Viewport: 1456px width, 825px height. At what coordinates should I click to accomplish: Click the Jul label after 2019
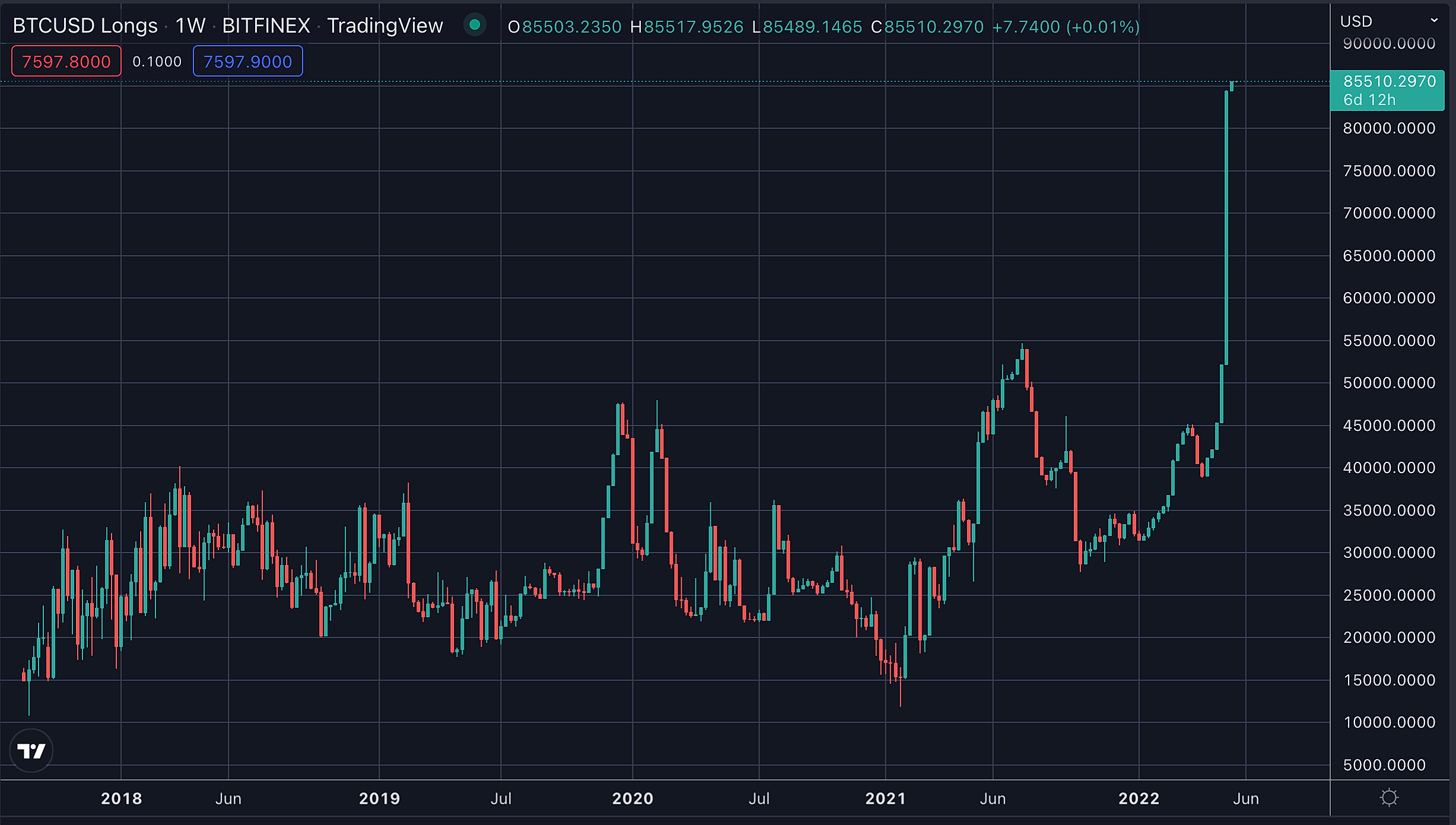[x=501, y=799]
